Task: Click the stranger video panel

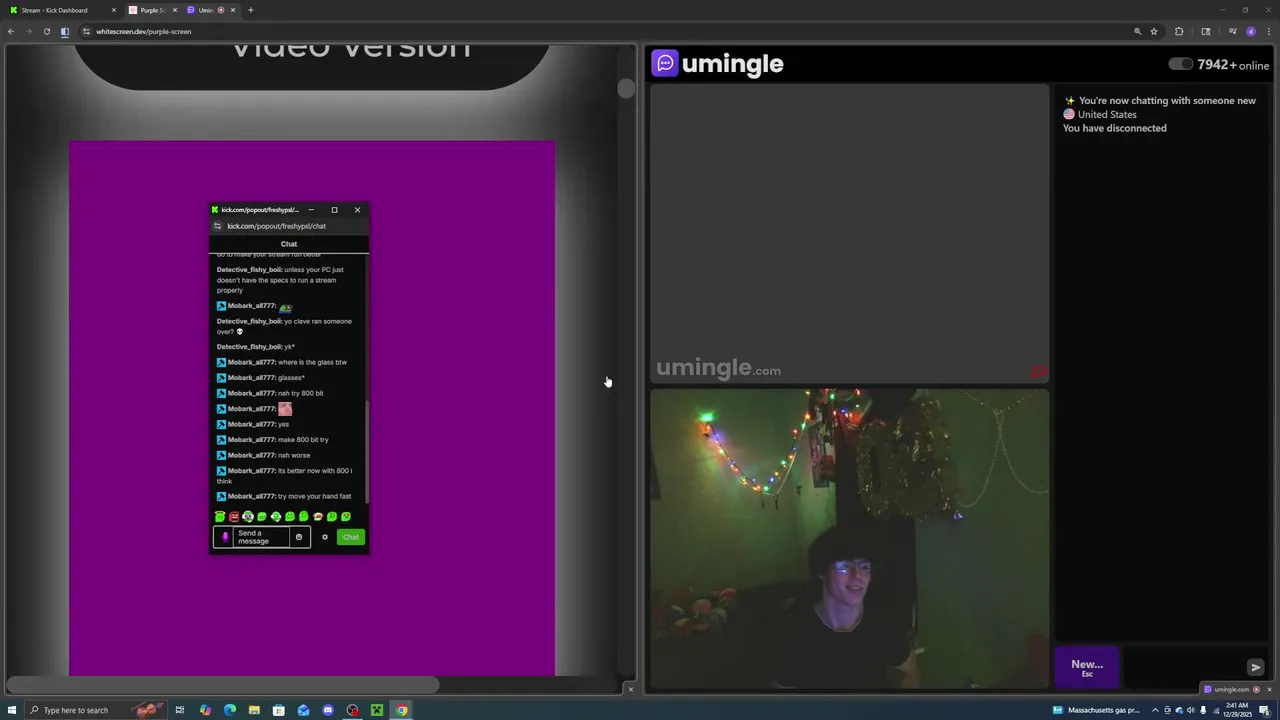Action: 849,234
